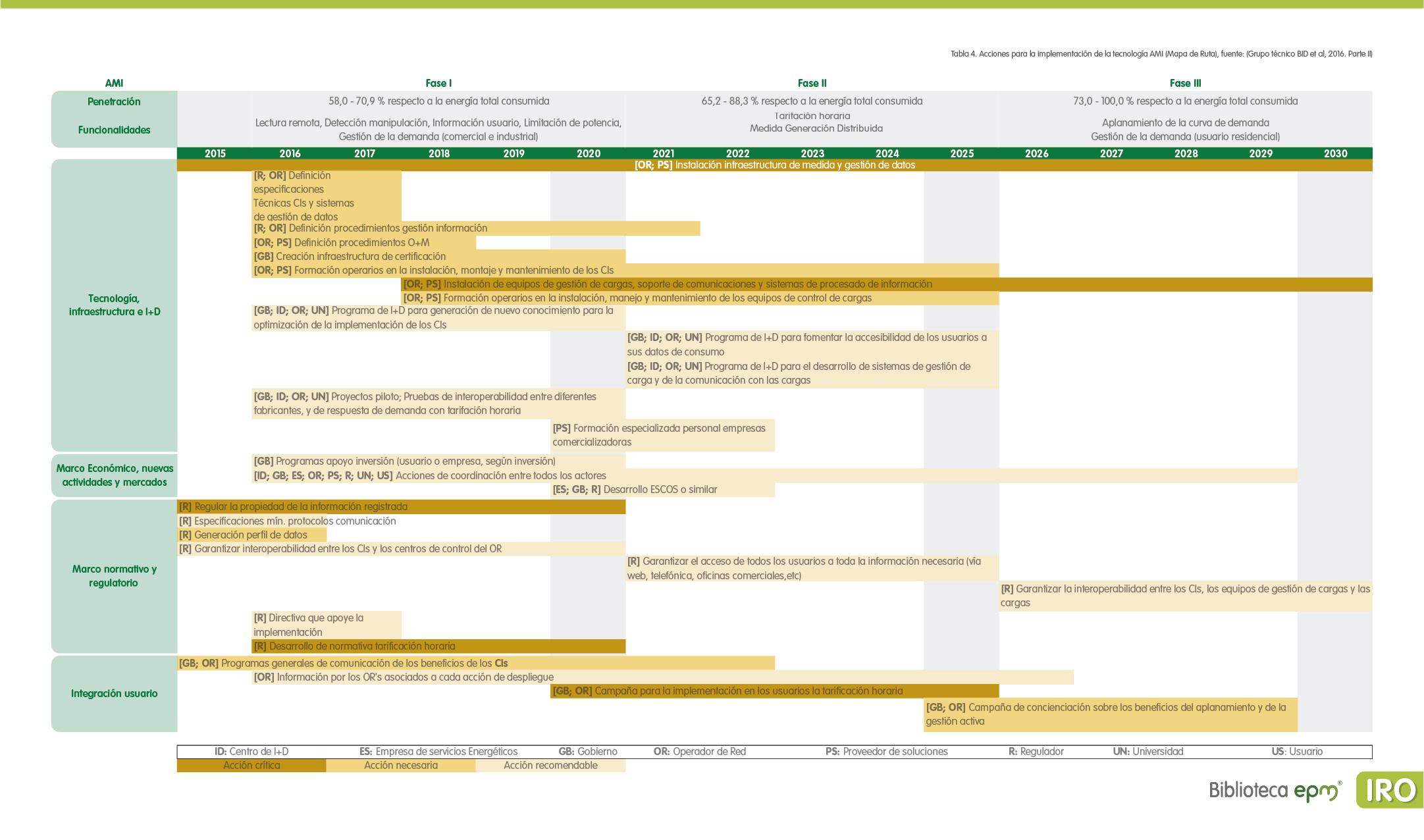Select the 2030 year marker
The height and width of the screenshot is (840, 1424).
tap(1335, 153)
